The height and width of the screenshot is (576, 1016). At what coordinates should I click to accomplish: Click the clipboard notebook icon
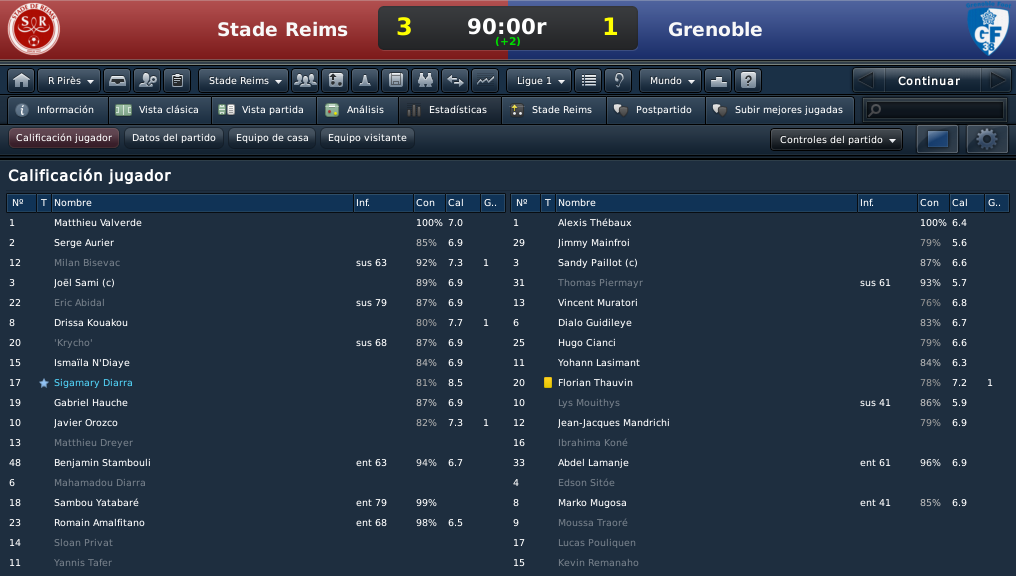(177, 81)
